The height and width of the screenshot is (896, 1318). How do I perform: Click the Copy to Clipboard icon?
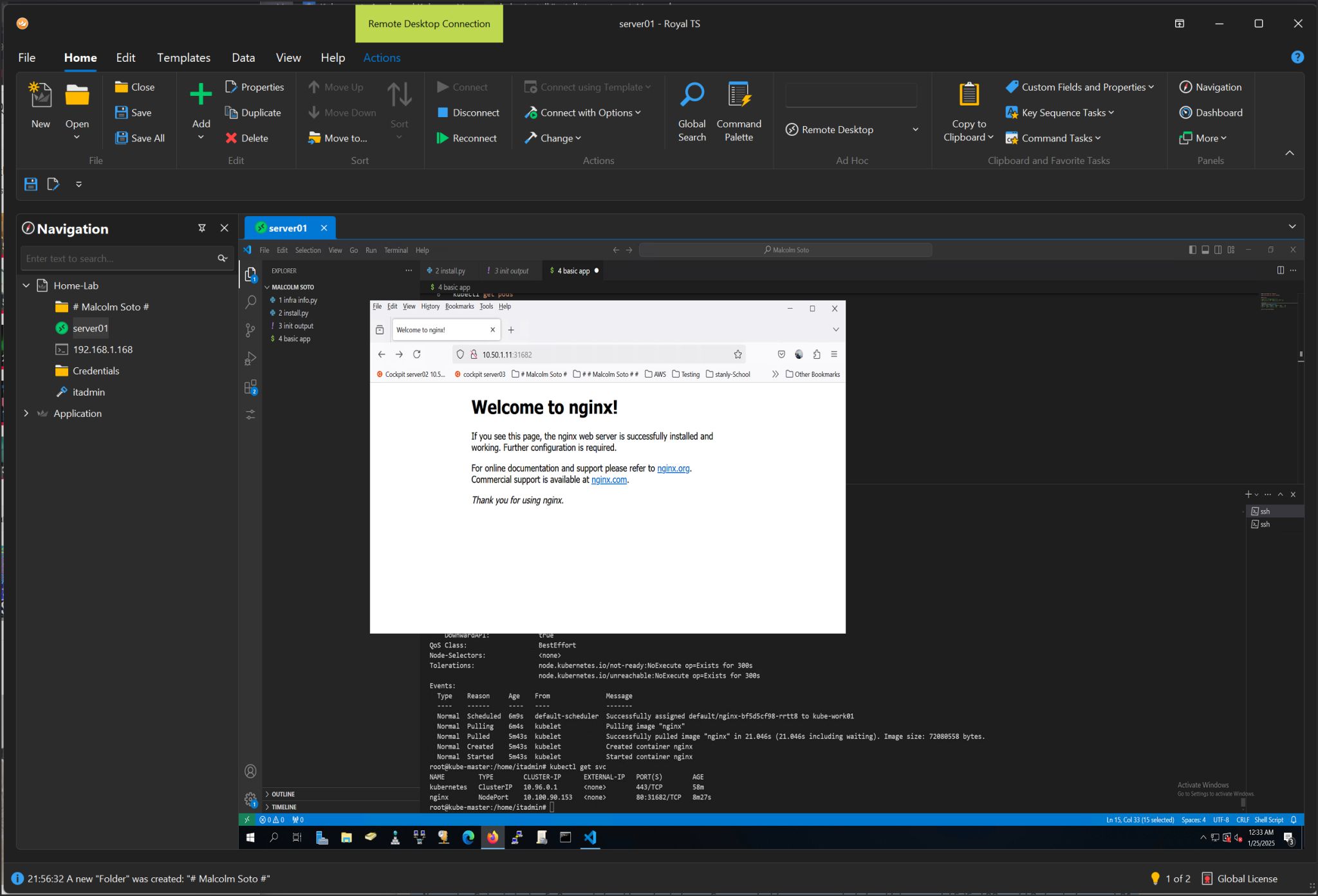(x=968, y=95)
